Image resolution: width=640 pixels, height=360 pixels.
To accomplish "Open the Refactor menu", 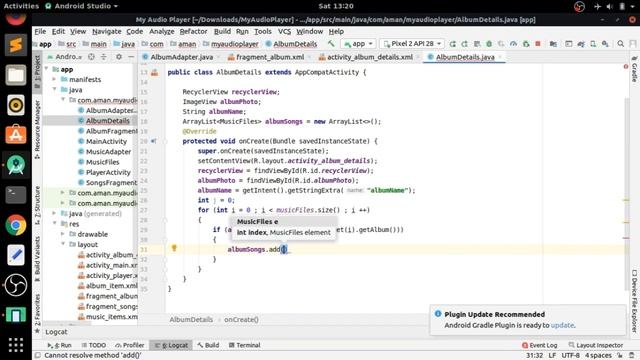I will (x=193, y=31).
